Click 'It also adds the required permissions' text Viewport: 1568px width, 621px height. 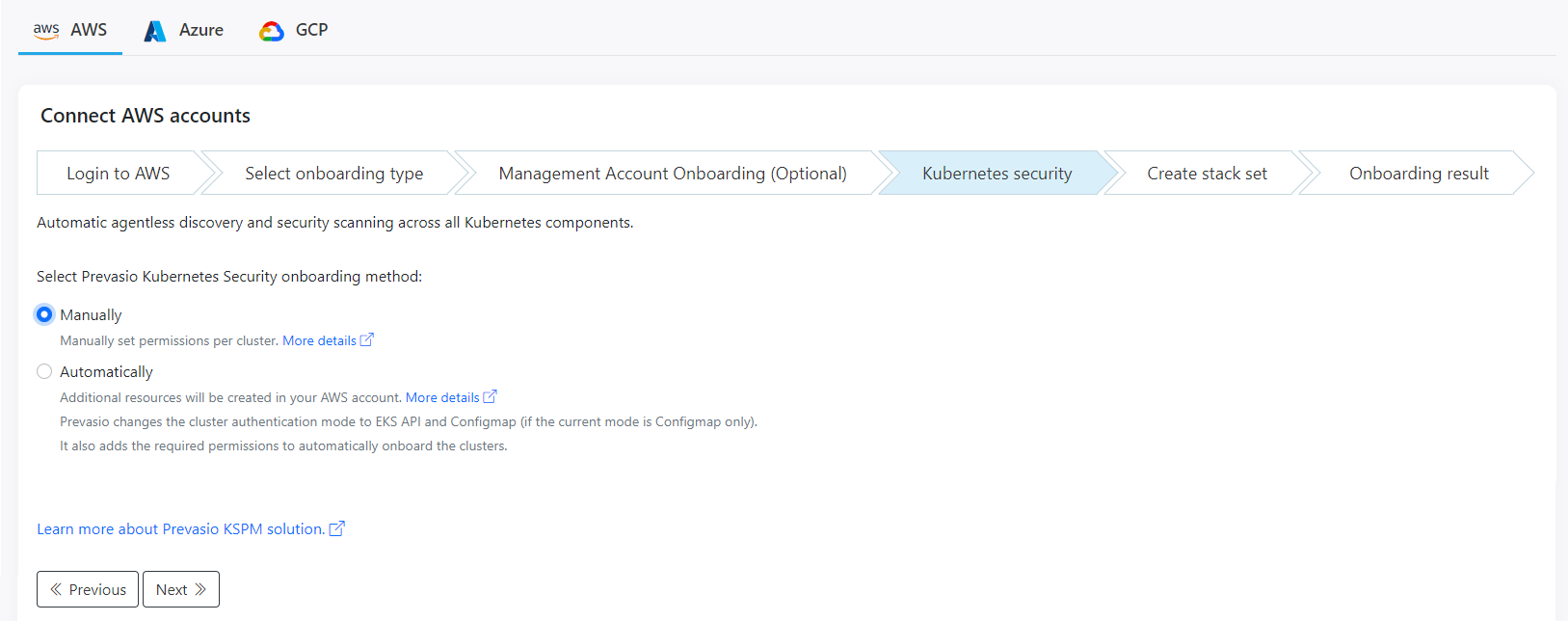(x=283, y=445)
